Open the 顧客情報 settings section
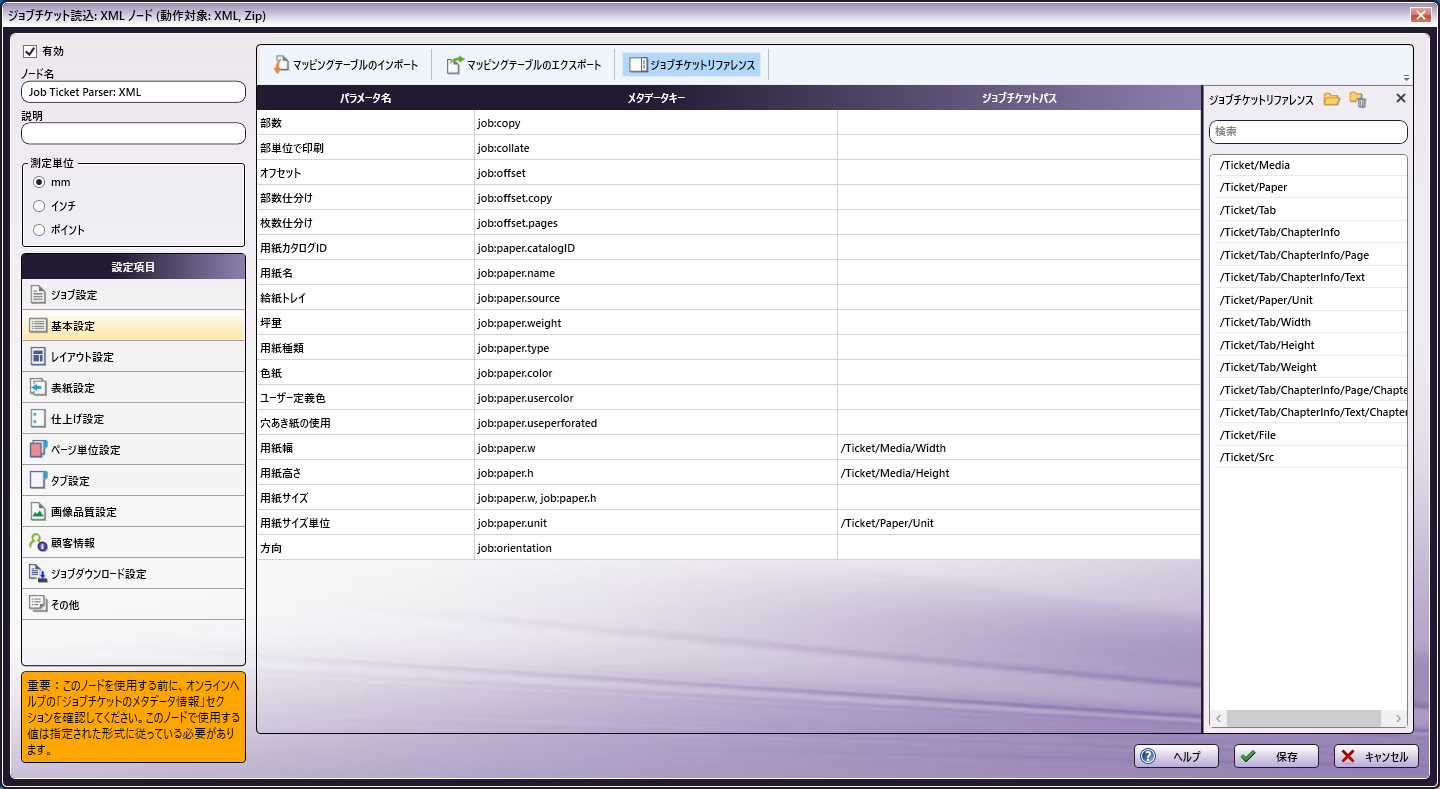 click(133, 543)
